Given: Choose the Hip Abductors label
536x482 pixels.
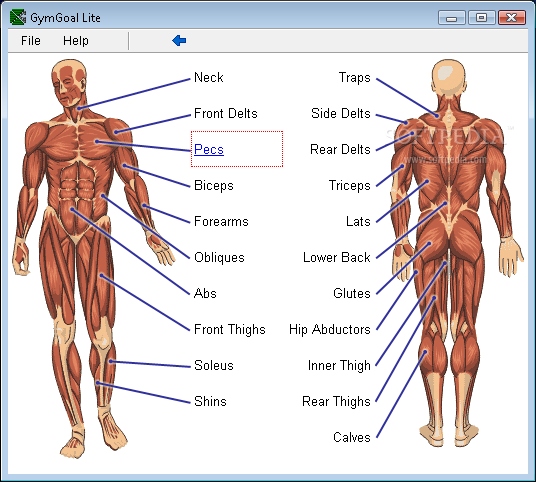Looking at the screenshot, I should pyautogui.click(x=330, y=330).
